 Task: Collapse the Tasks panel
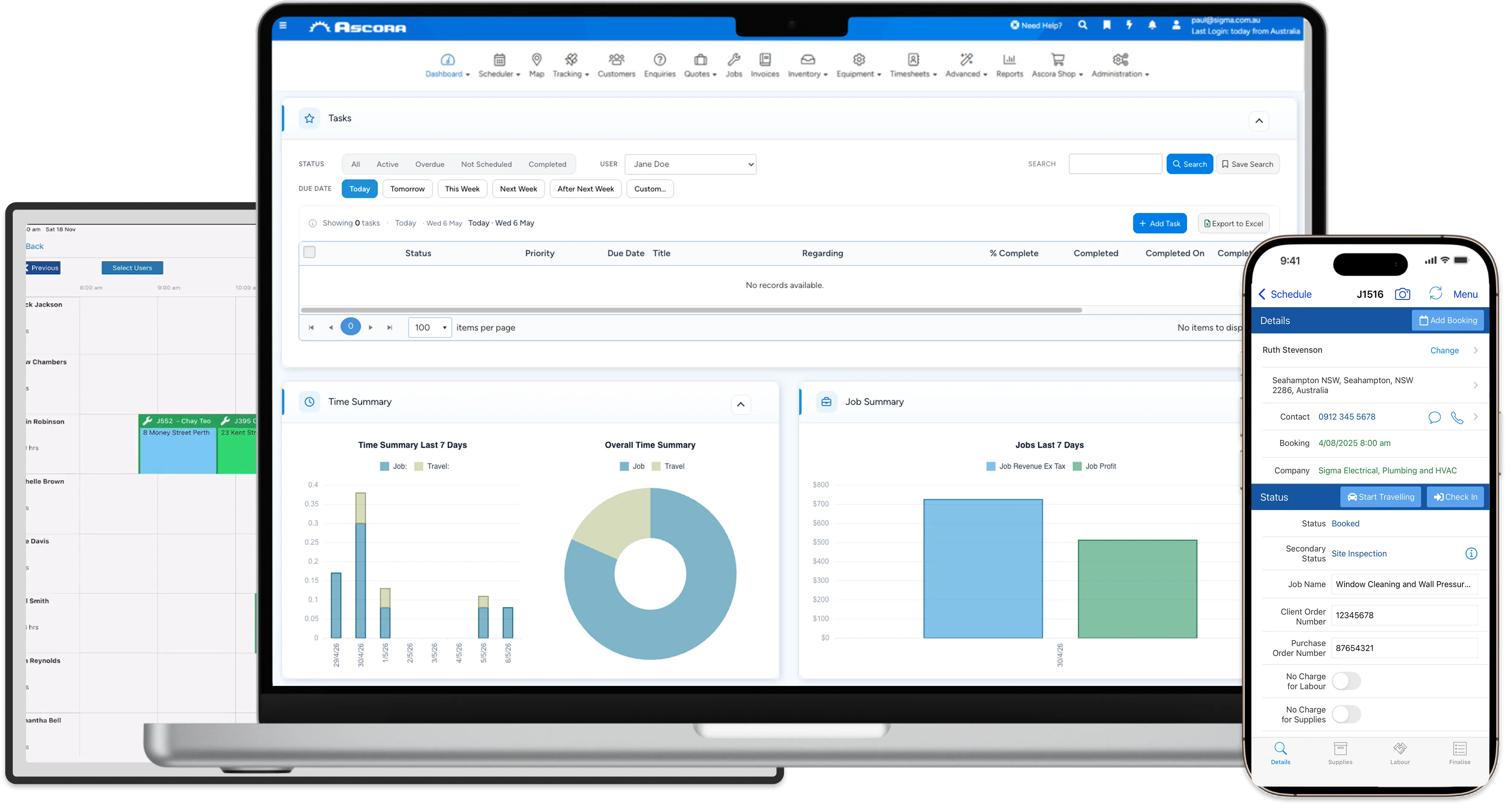(x=1259, y=121)
